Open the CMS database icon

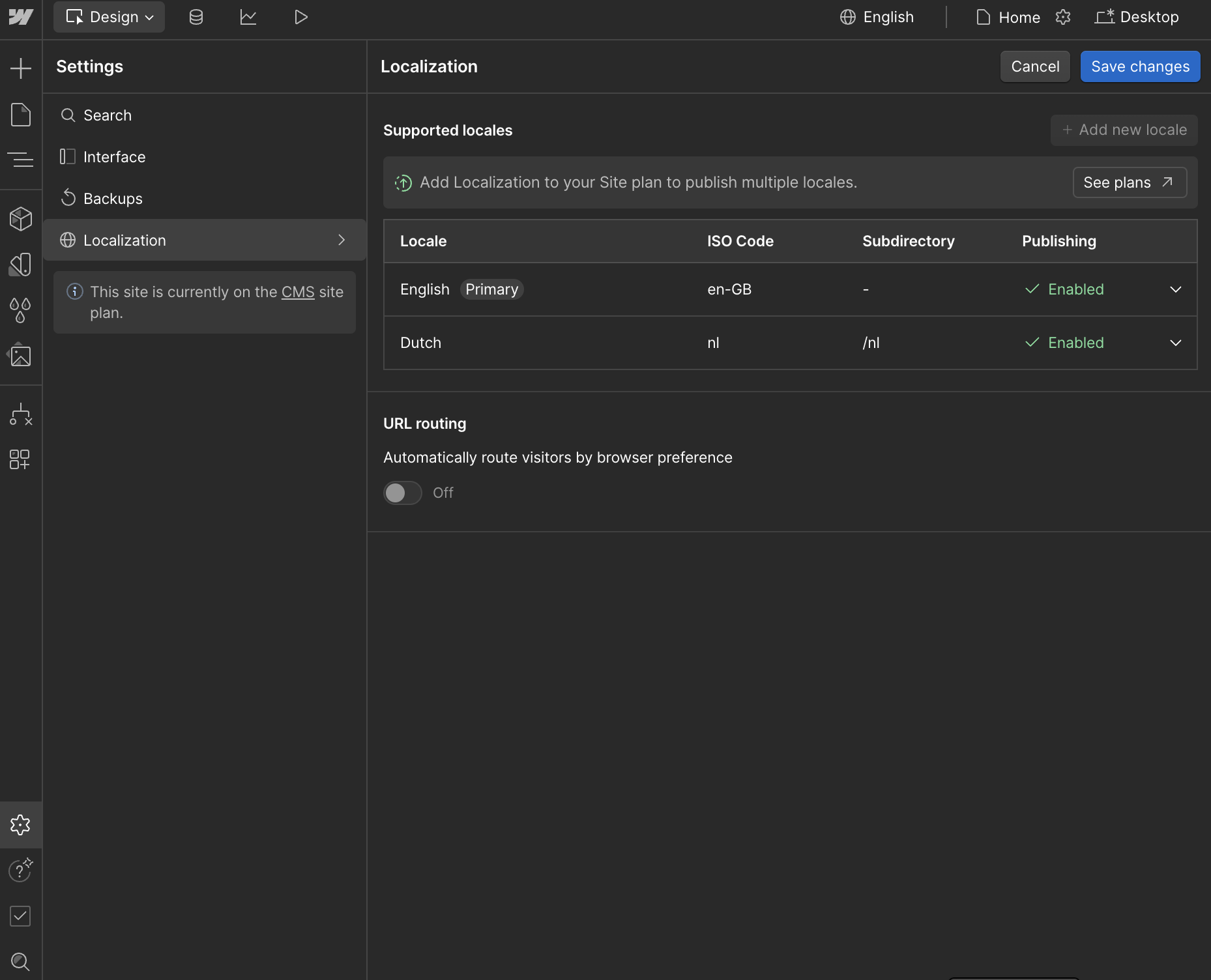click(x=196, y=17)
